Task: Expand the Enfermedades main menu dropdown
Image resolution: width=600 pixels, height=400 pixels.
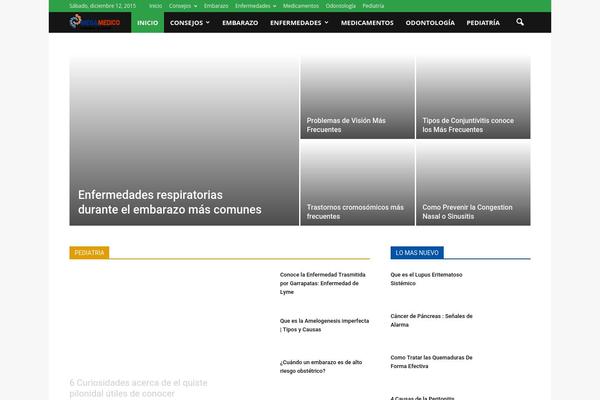Action: click(299, 22)
